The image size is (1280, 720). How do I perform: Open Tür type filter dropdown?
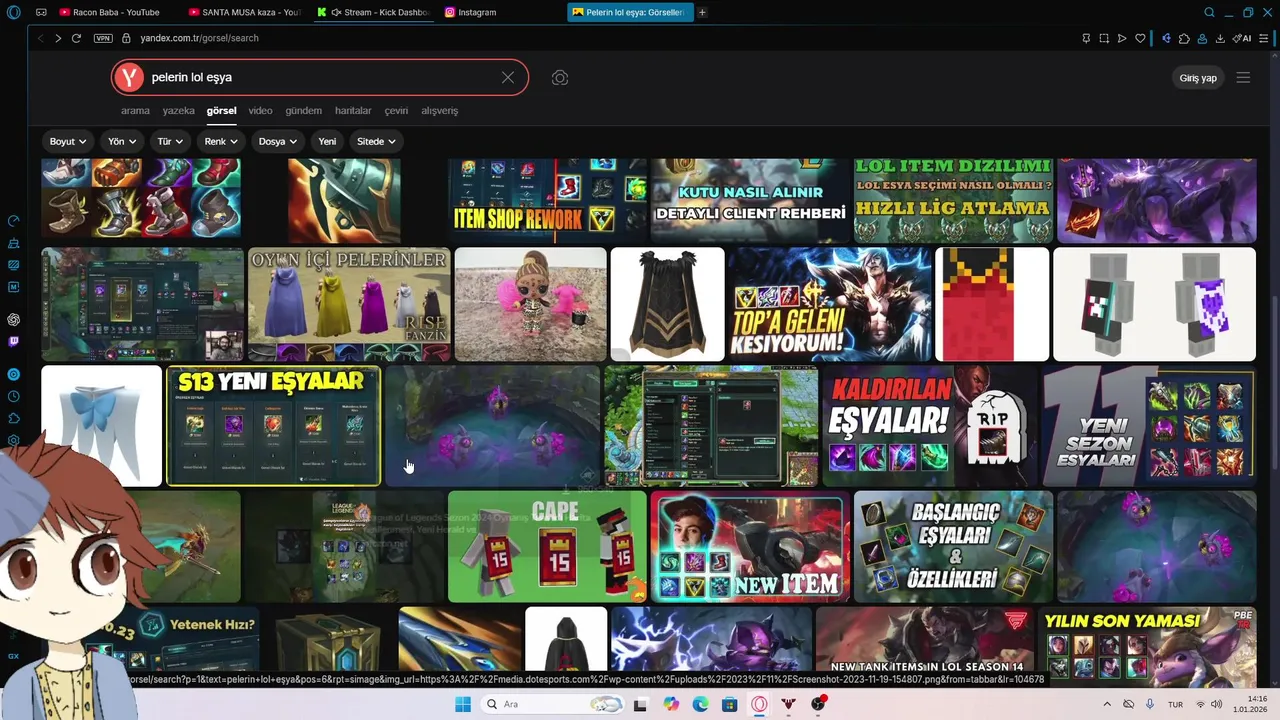pyautogui.click(x=170, y=141)
